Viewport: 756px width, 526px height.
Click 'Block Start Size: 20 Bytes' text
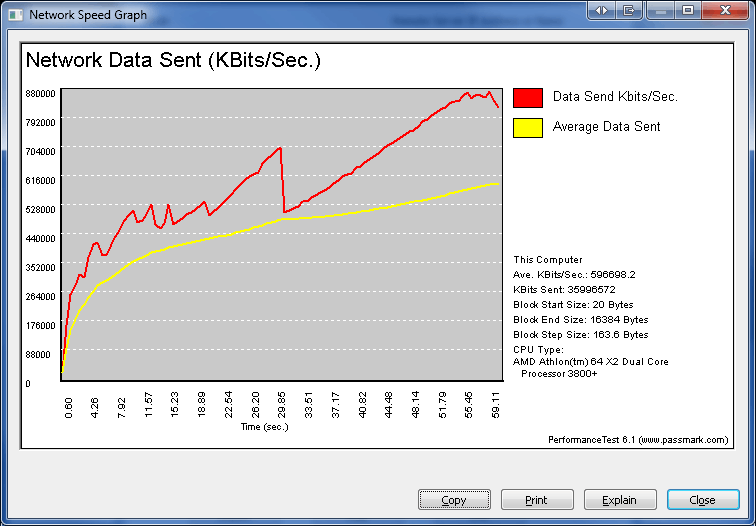click(573, 305)
